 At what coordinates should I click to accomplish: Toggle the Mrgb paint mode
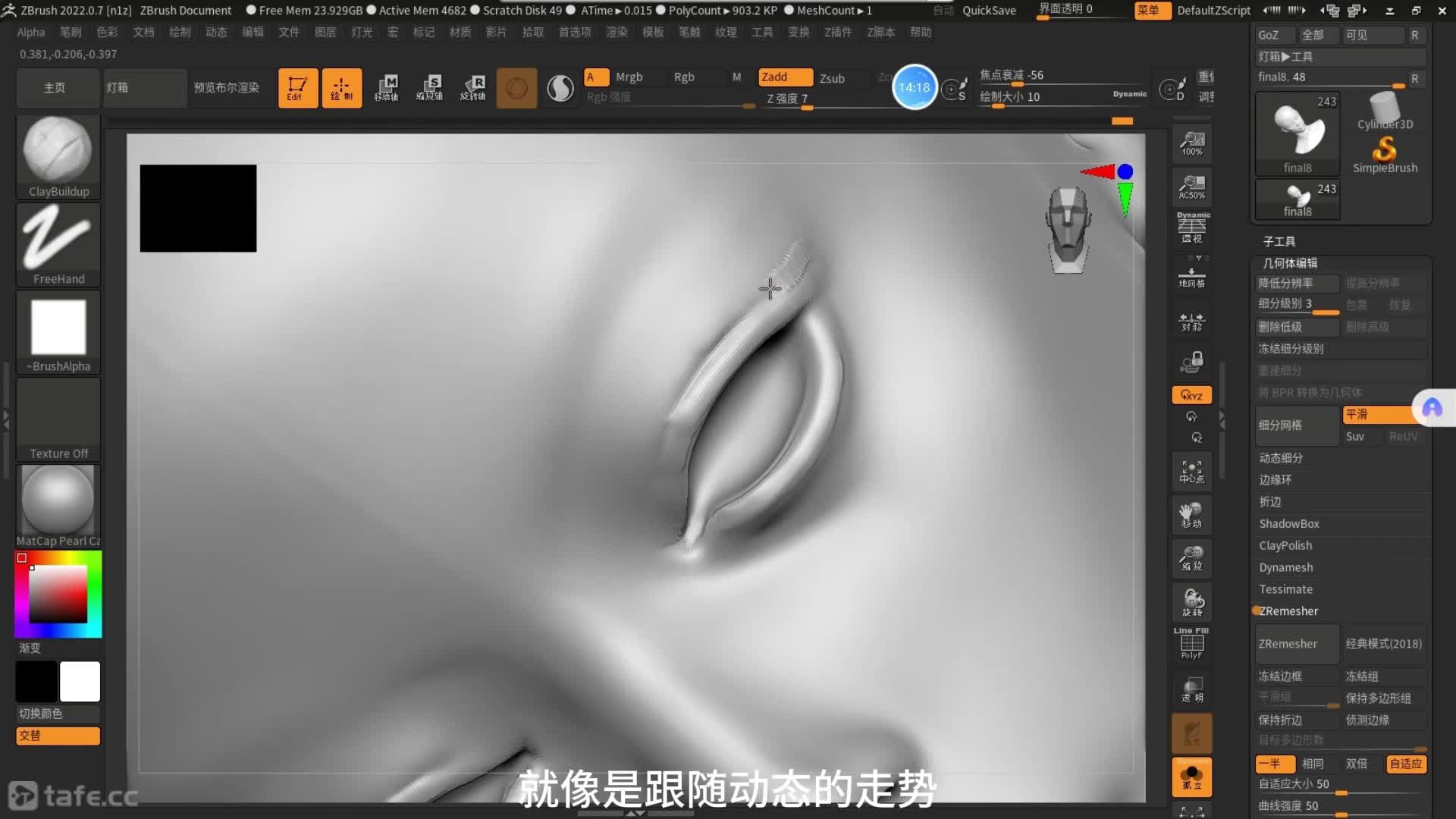coord(629,77)
